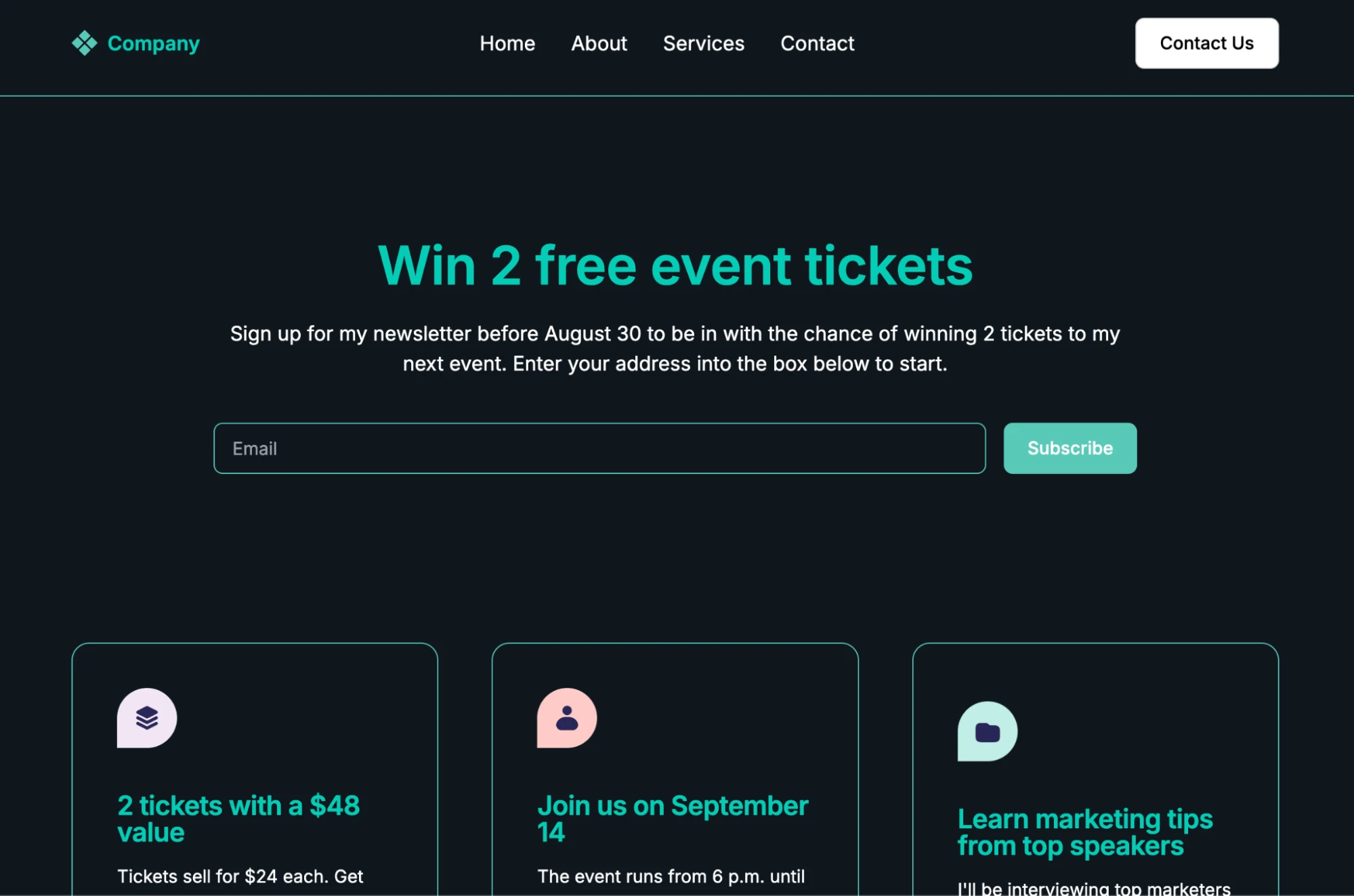1354x896 pixels.
Task: Click "Learn marketing tips from top speakers" heading
Action: coord(1084,832)
